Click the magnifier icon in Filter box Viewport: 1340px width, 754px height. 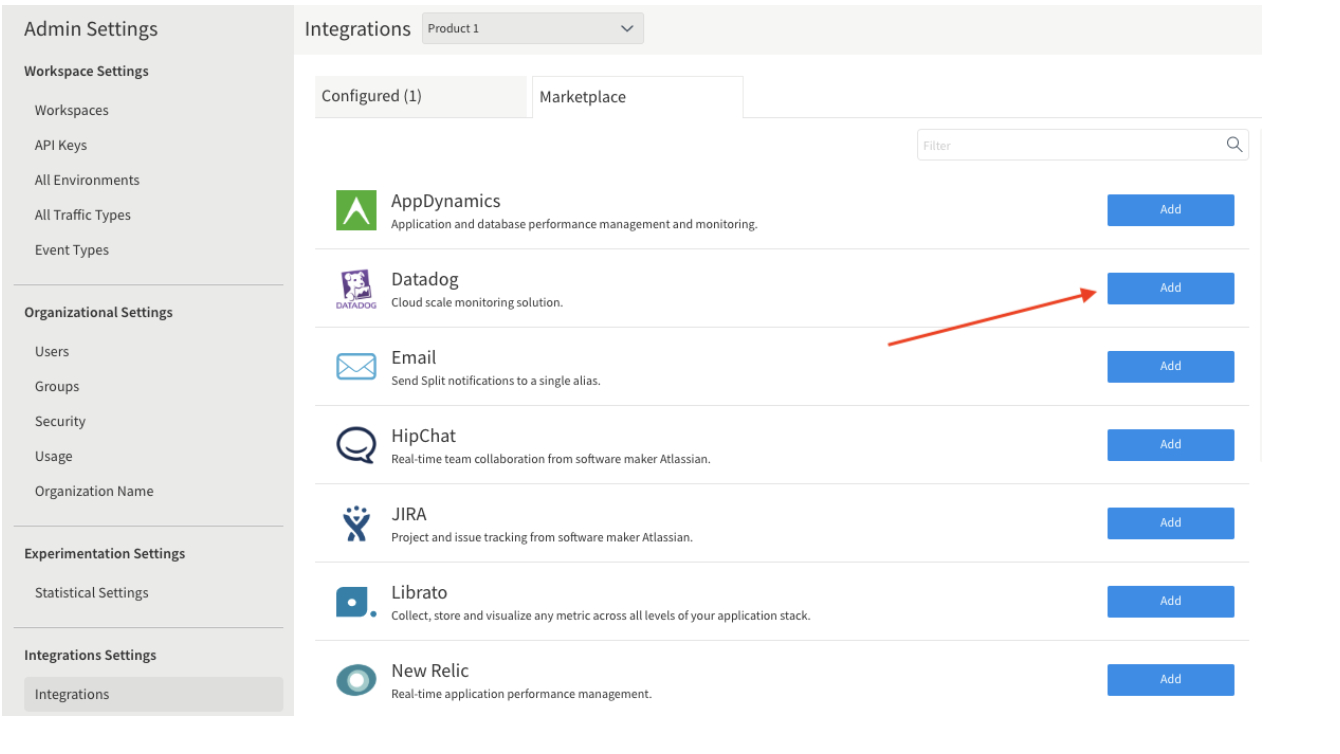1235,144
